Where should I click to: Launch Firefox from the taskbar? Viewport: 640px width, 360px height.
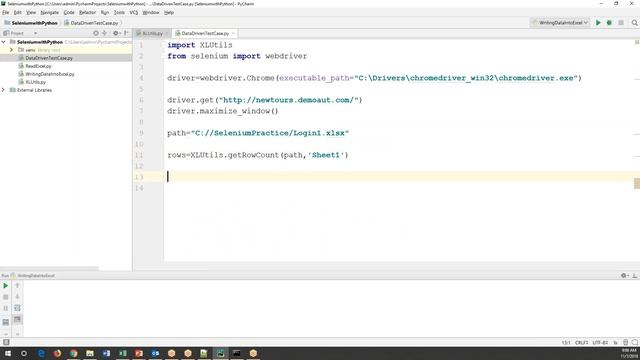coord(57,353)
